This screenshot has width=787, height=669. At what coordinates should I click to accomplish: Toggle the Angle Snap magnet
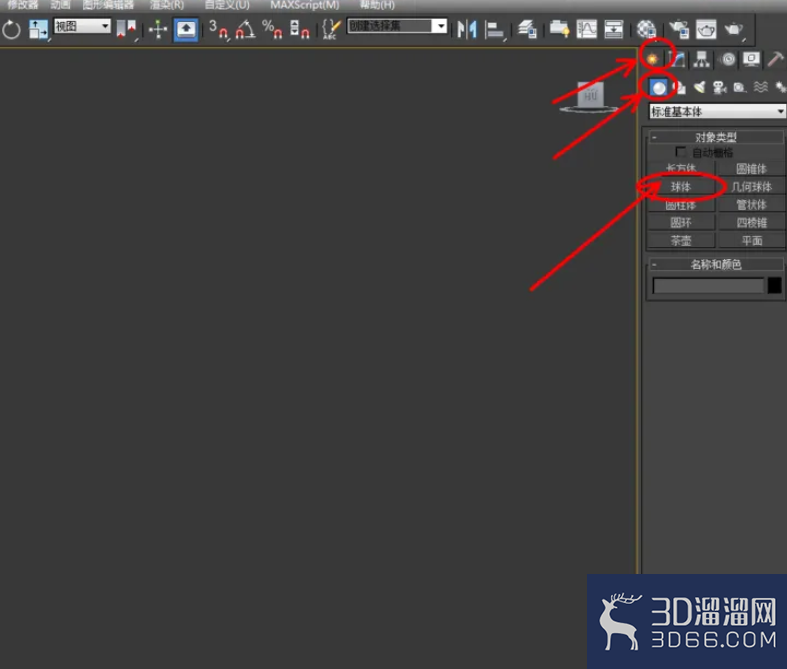coord(245,29)
